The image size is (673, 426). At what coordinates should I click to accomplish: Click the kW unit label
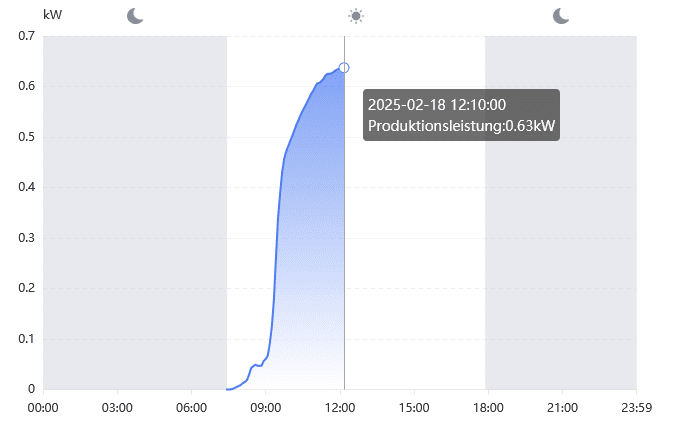(53, 15)
